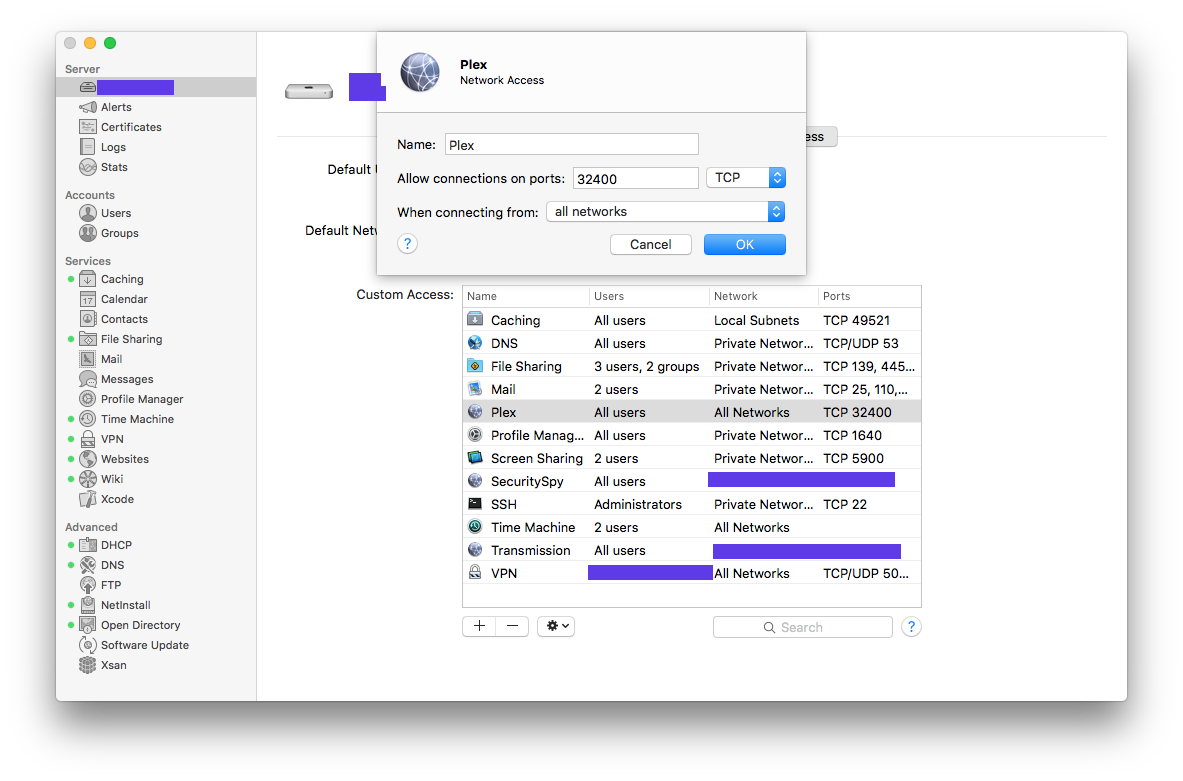Sort the table by Users column
The width and height of the screenshot is (1183, 781).
649,297
